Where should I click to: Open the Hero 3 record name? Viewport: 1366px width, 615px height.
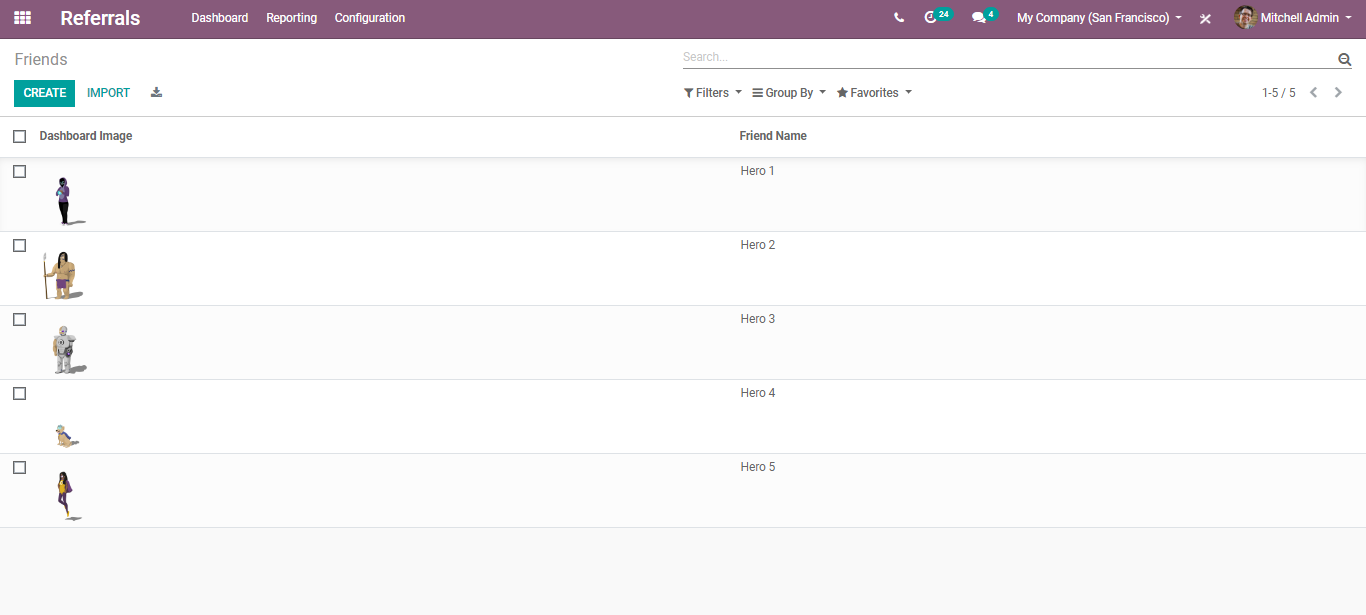(758, 319)
